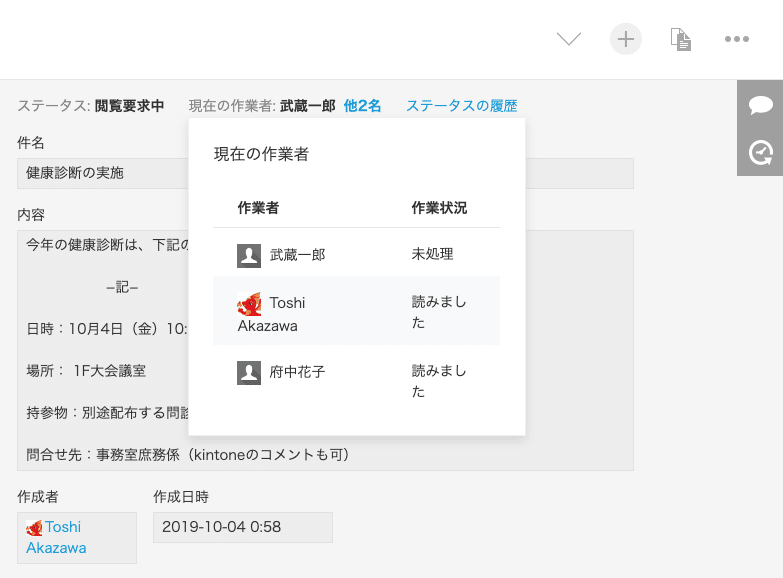This screenshot has height=578, width=783.
Task: Click 未処理 status for 武蔵一郎
Action: pos(432,254)
